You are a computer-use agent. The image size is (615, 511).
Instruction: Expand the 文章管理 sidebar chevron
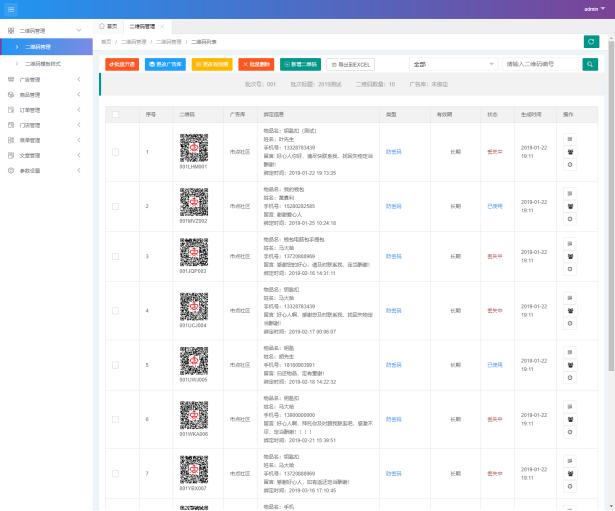click(x=79, y=155)
